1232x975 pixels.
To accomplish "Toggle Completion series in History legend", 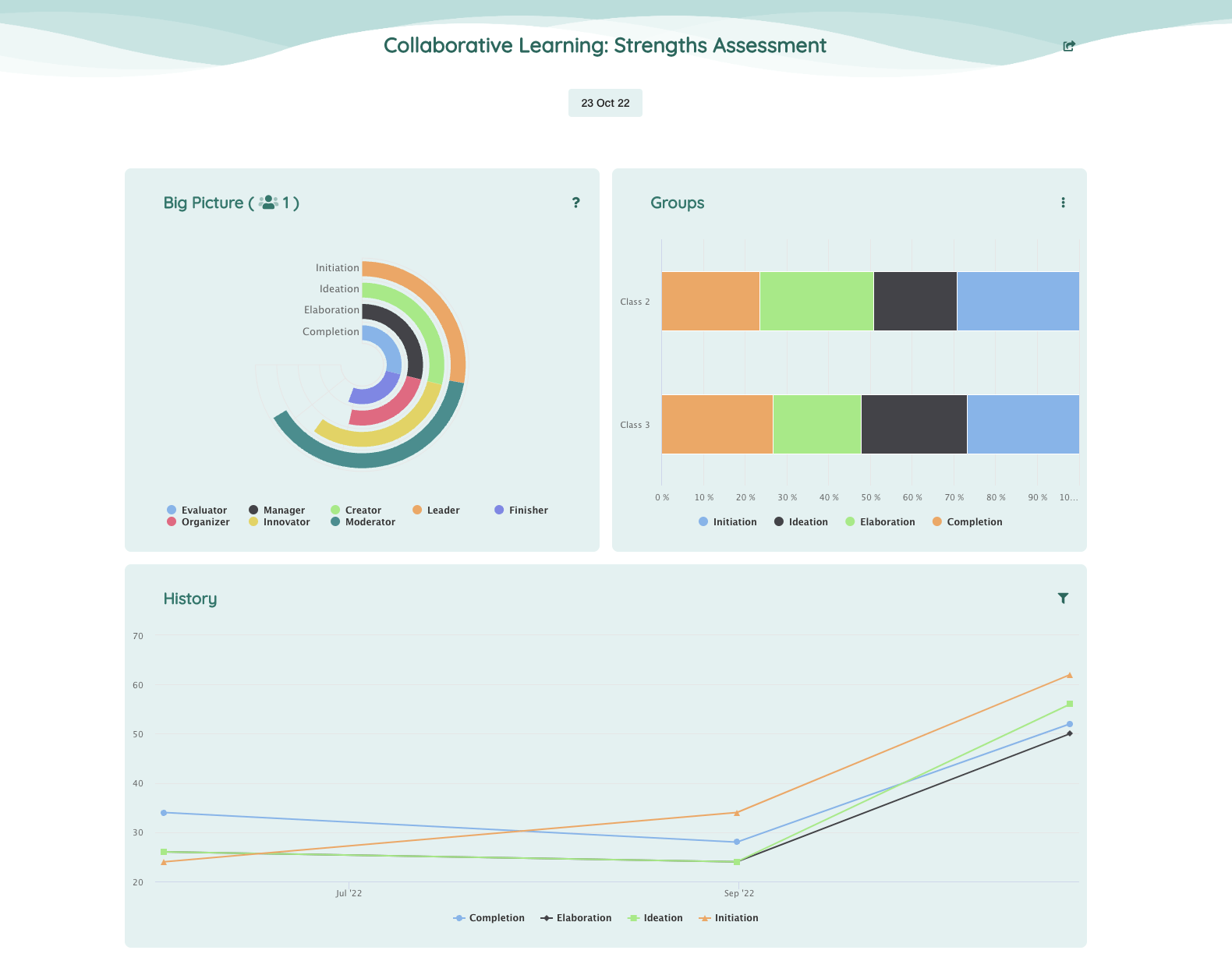I will pos(489,917).
